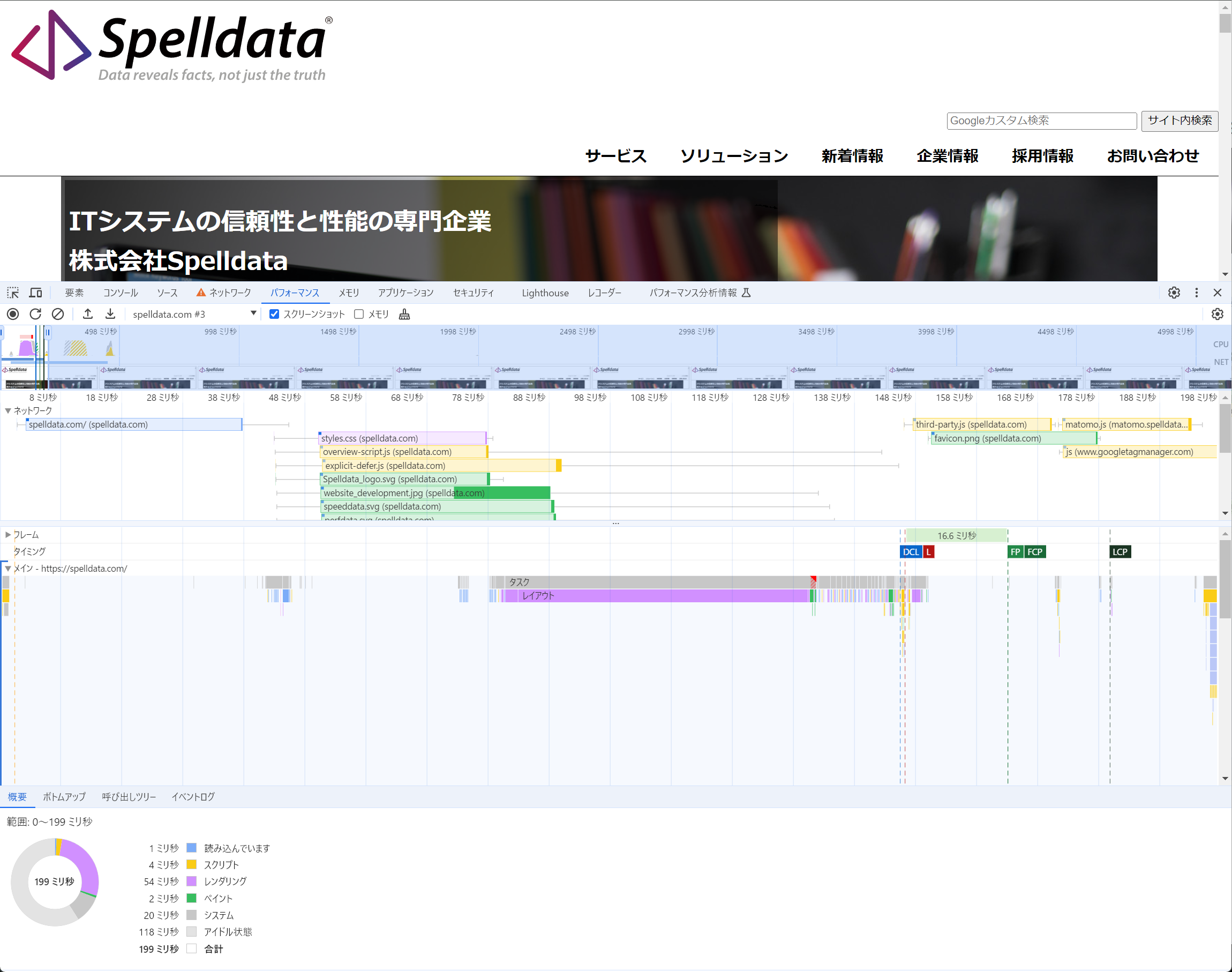Open the ソリューション navigation link
Image resolution: width=1232 pixels, height=972 pixels.
[734, 156]
